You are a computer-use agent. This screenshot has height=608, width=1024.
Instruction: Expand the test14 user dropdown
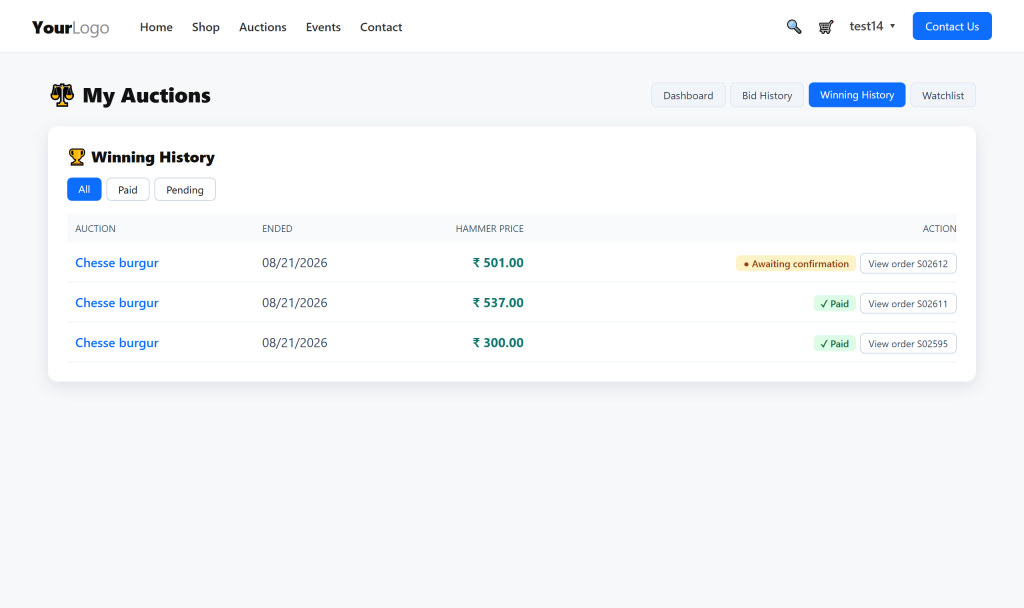click(872, 26)
